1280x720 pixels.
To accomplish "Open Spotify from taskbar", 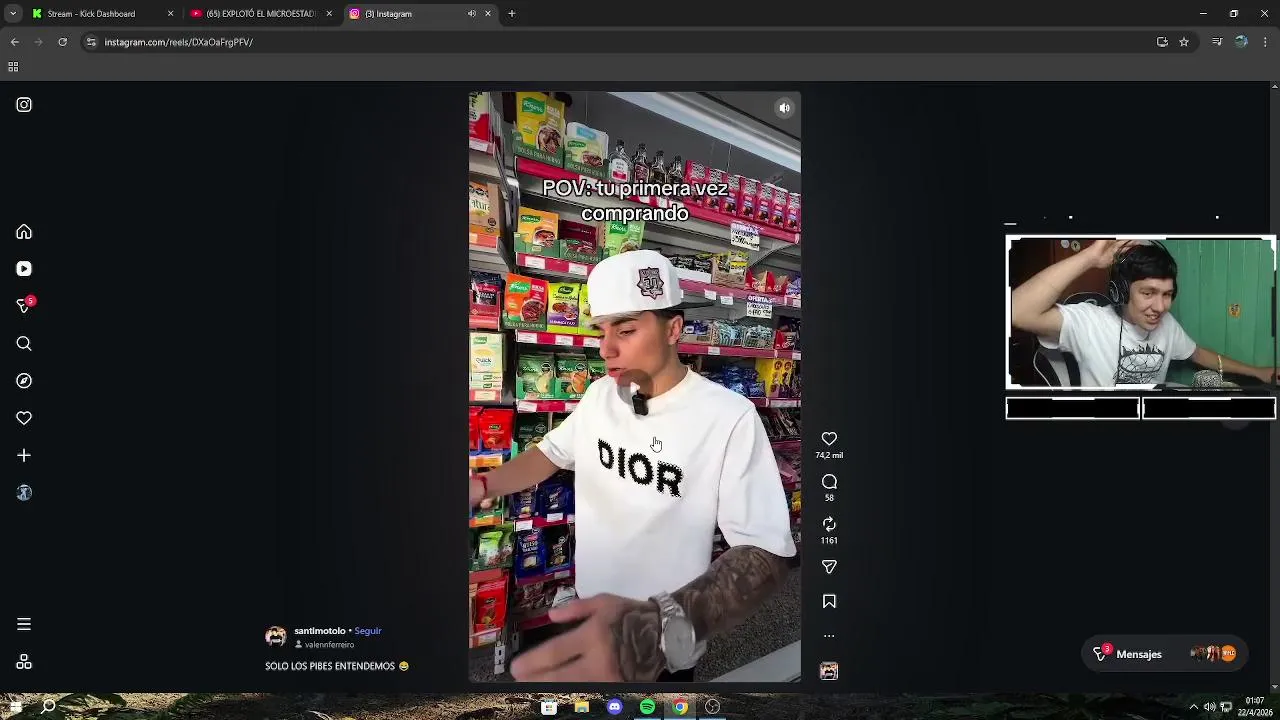I will click(x=647, y=707).
